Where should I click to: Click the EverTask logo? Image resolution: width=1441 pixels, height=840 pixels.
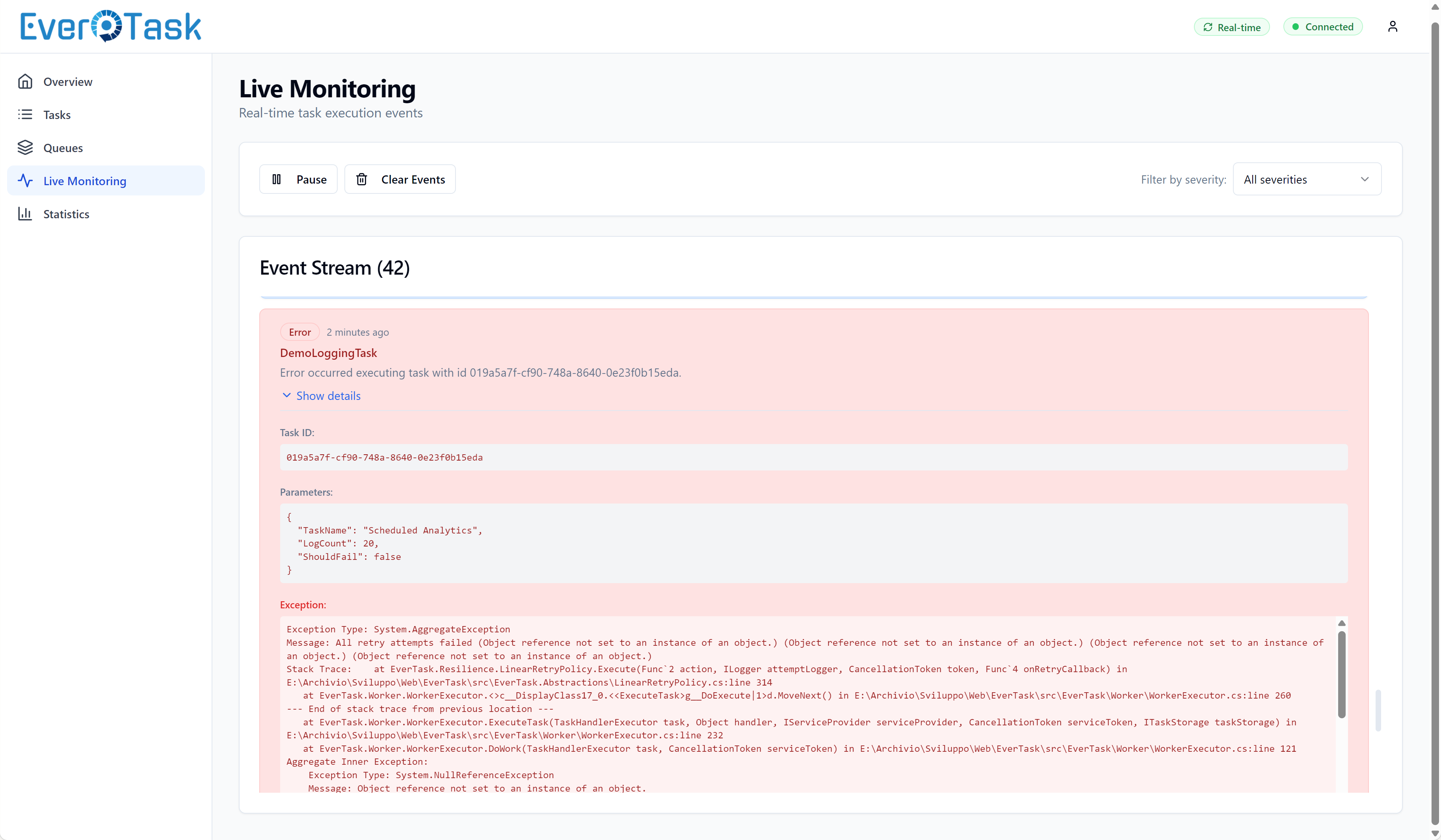(x=110, y=26)
